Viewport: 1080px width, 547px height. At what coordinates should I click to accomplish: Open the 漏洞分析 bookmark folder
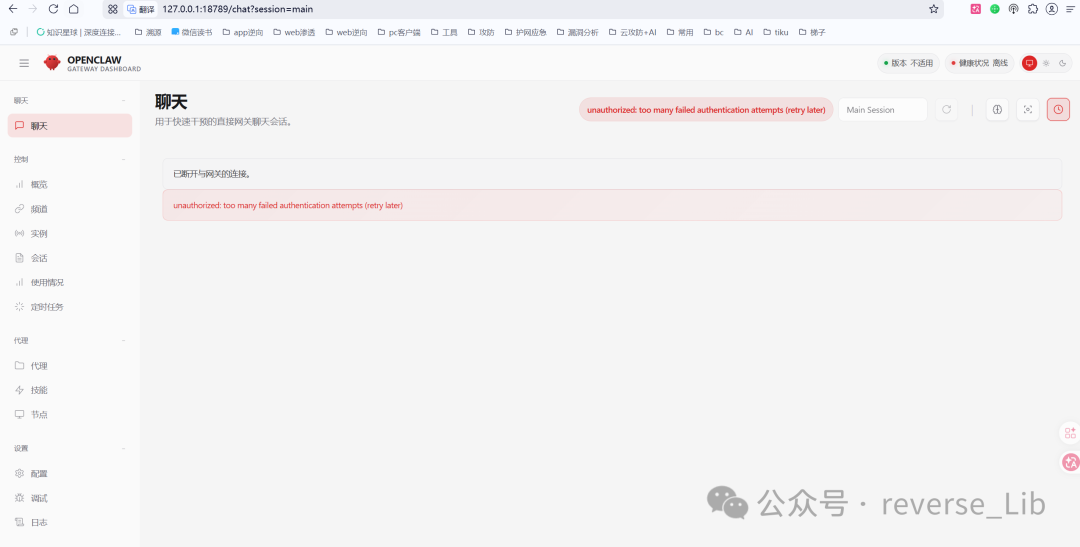pyautogui.click(x=577, y=32)
